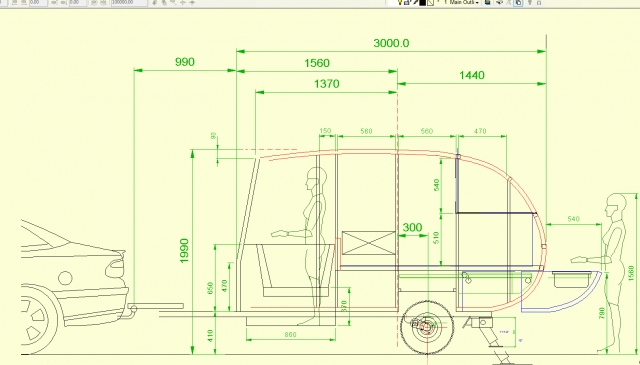Select the 1440 rear dimension label
This screenshot has width=640, height=365.
[472, 75]
